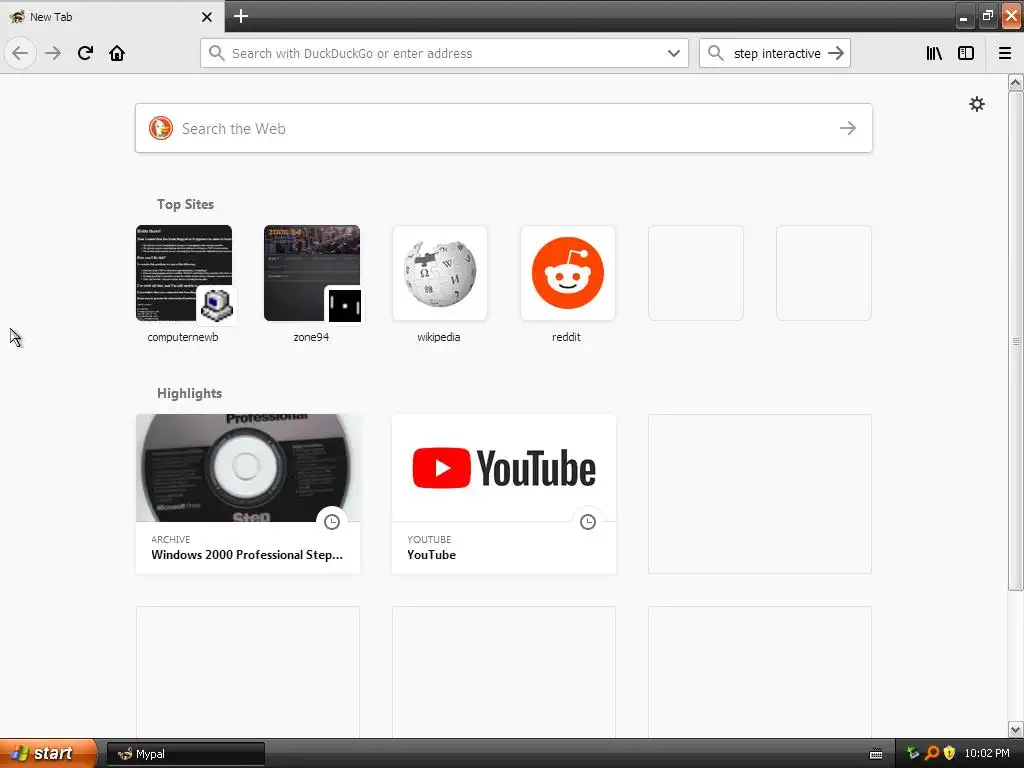The image size is (1024, 768).
Task: Click the computernewb favicon badge
Action: 216,305
